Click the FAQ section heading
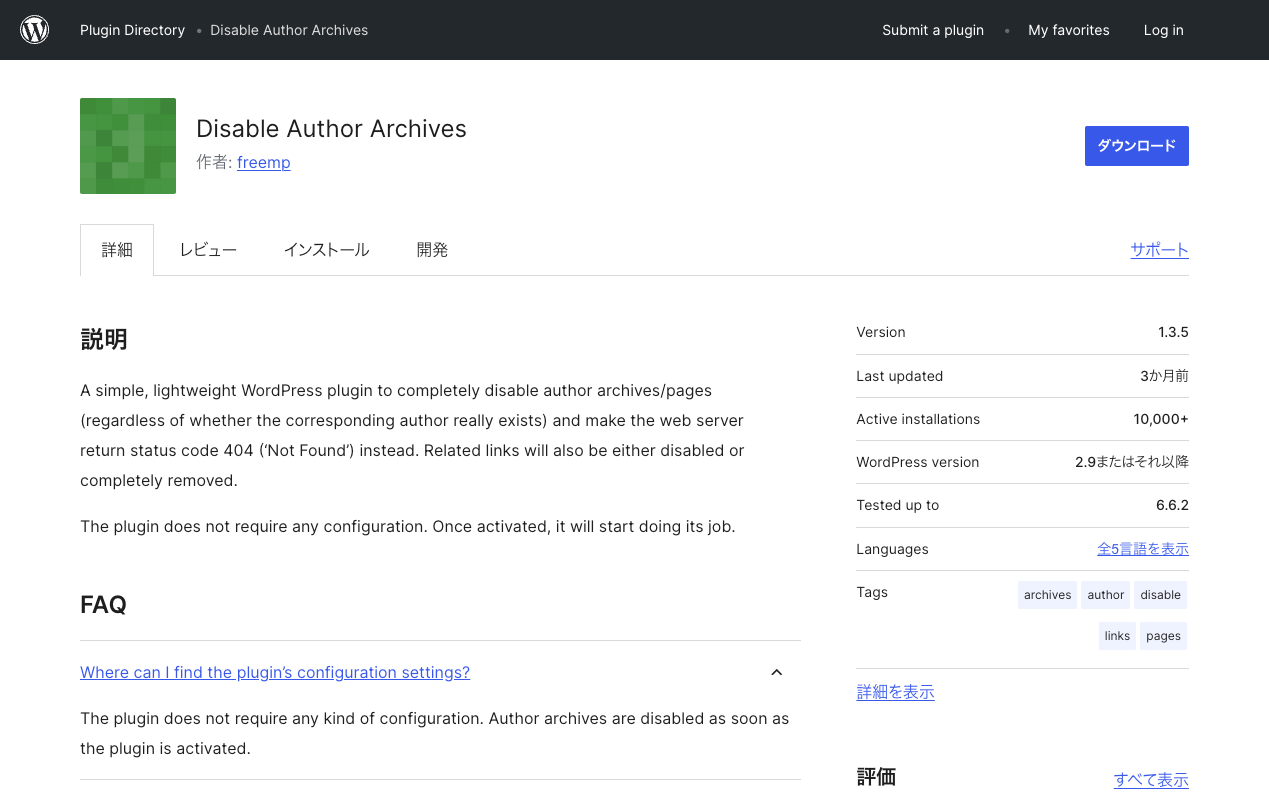 click(103, 605)
